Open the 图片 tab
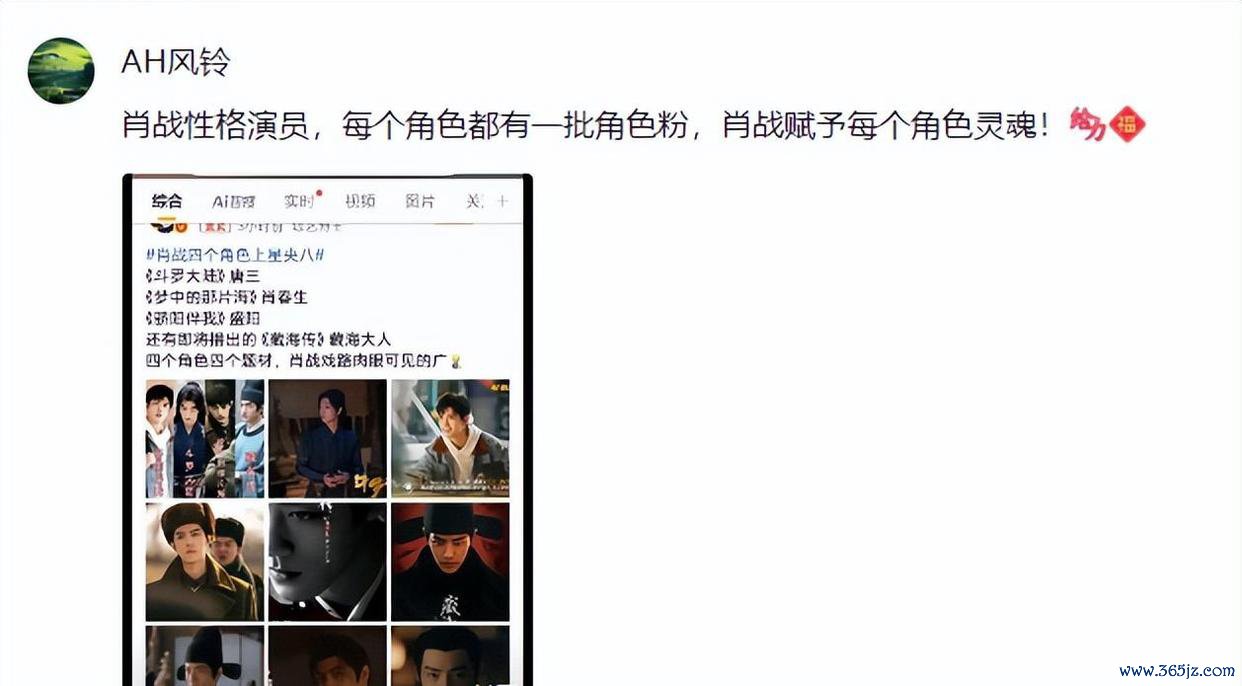Screen dimensions: 1242x686 click(420, 201)
